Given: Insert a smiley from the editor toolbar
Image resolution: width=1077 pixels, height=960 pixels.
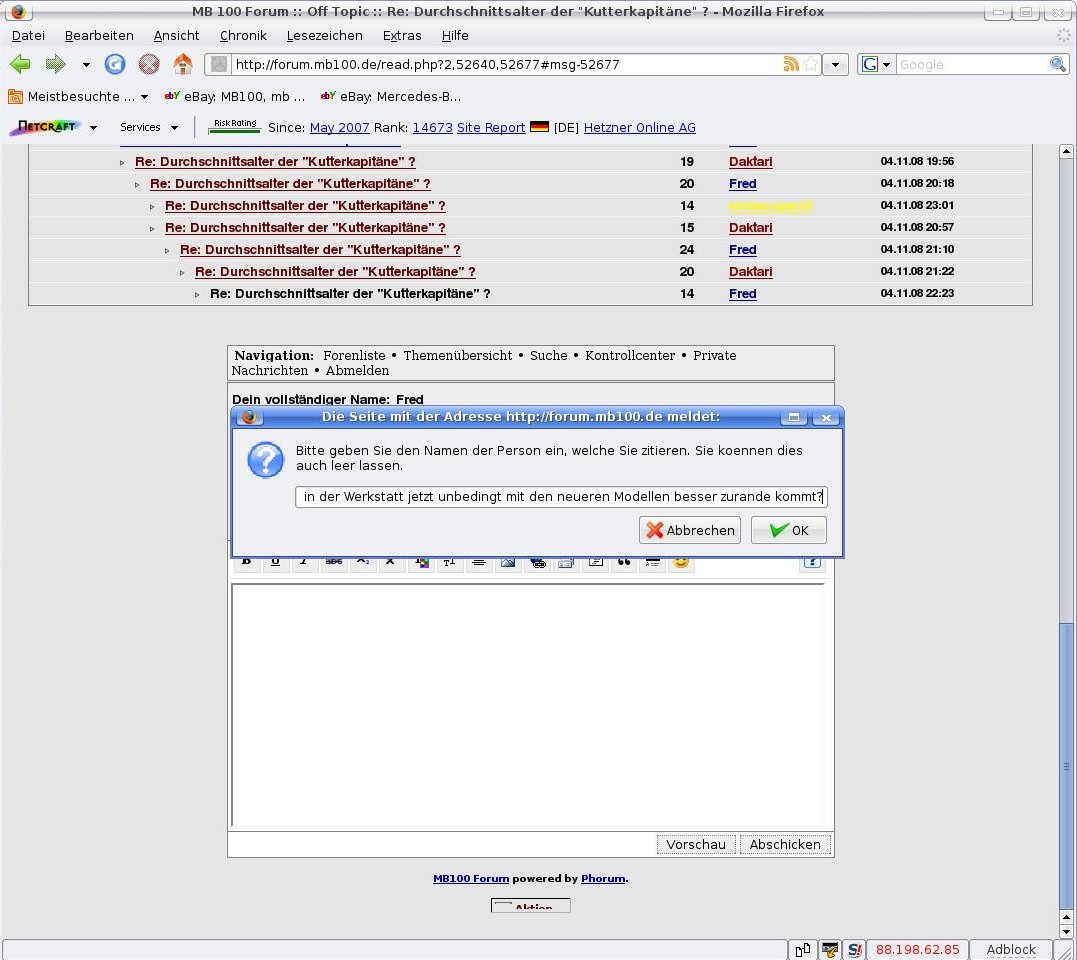Looking at the screenshot, I should tap(681, 562).
